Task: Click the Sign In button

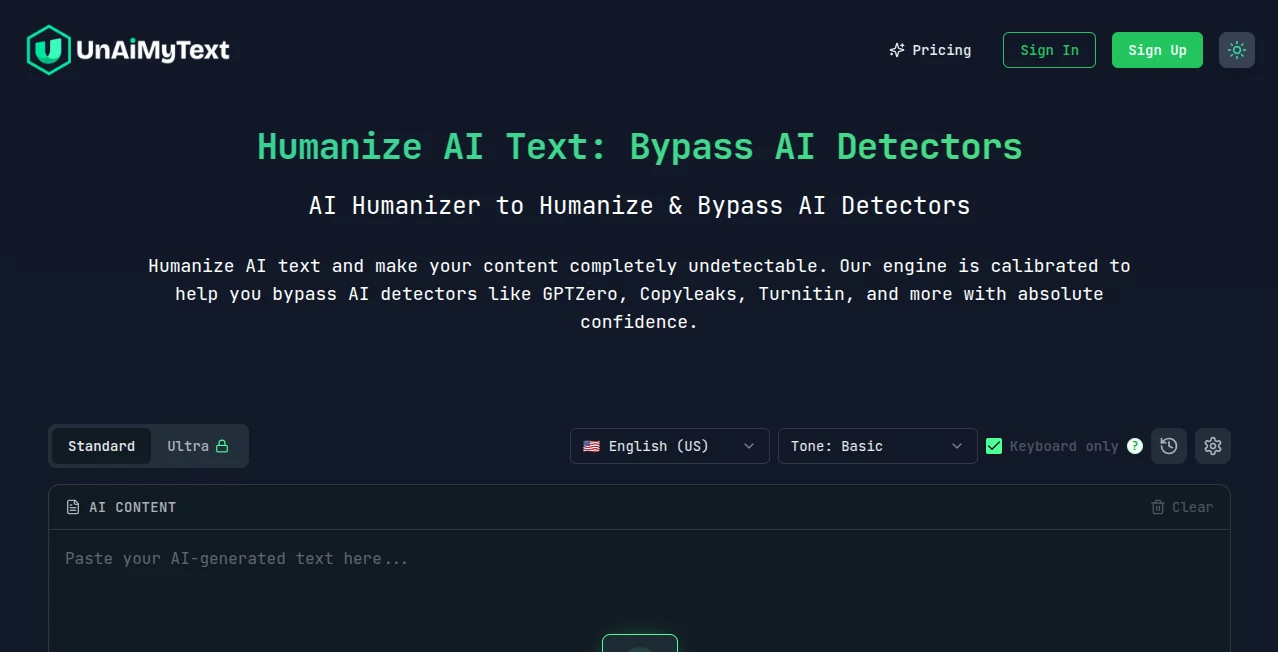Action: click(1049, 50)
